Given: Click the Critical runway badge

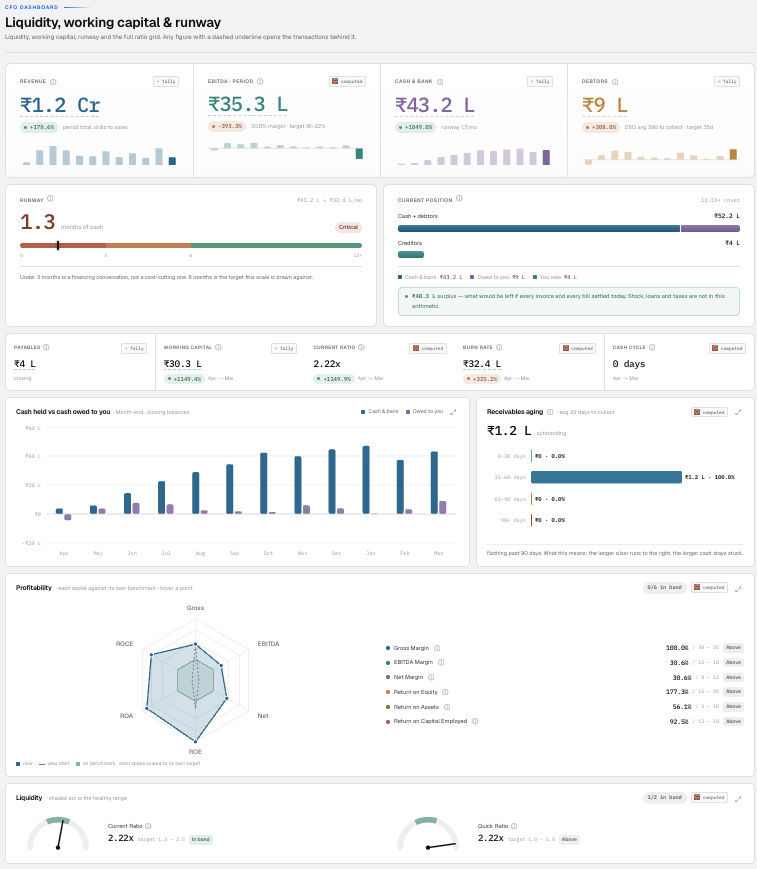Looking at the screenshot, I should pos(349,227).
